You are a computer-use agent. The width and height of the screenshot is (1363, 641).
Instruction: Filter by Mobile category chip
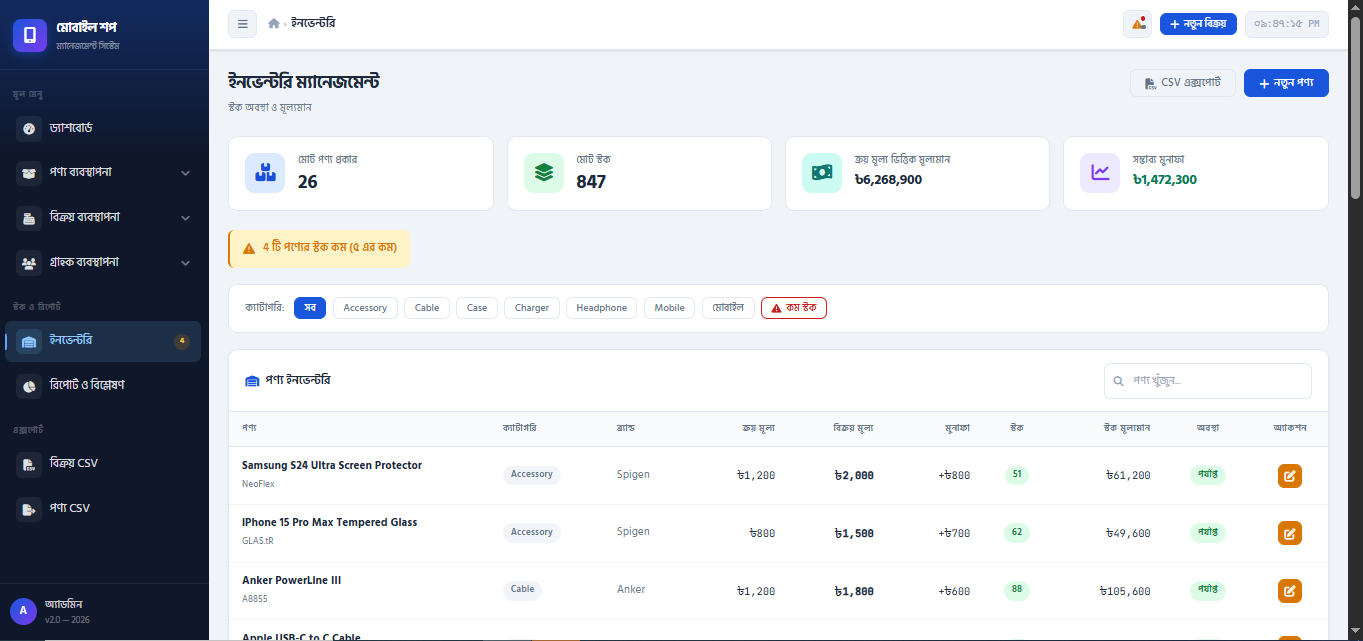pos(669,308)
